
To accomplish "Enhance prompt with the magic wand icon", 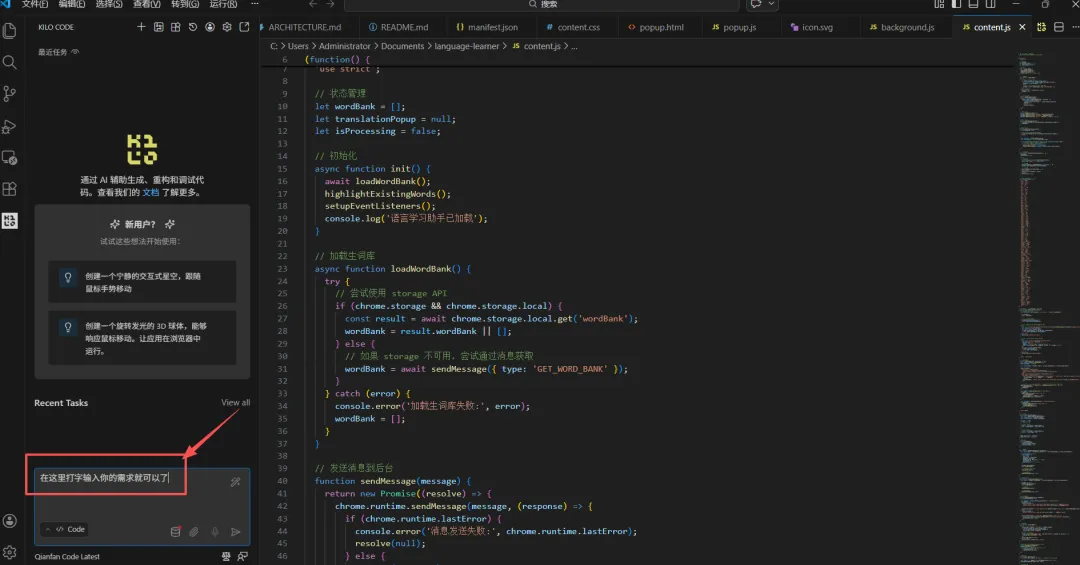I will (236, 482).
